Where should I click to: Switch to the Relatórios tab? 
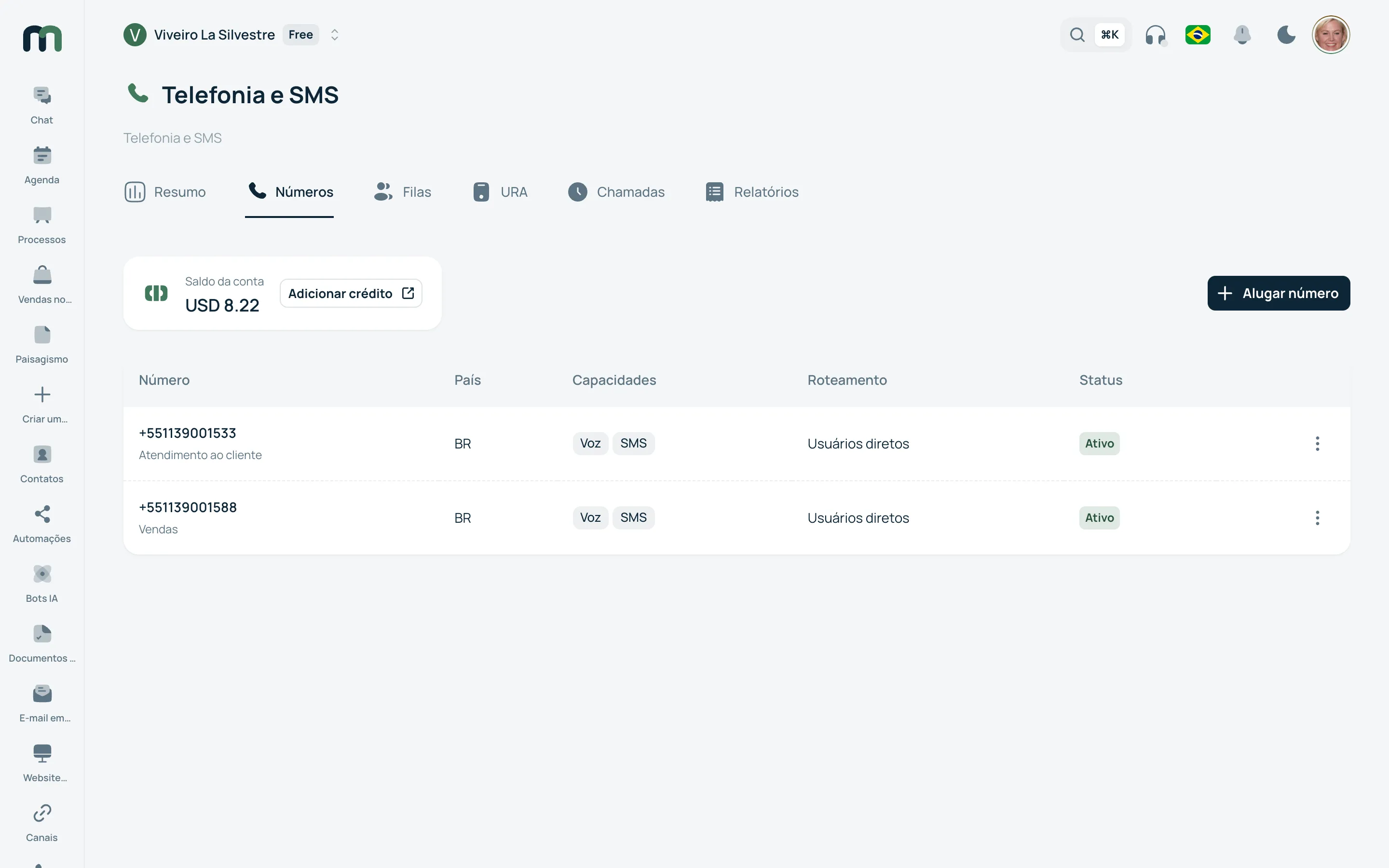click(751, 192)
